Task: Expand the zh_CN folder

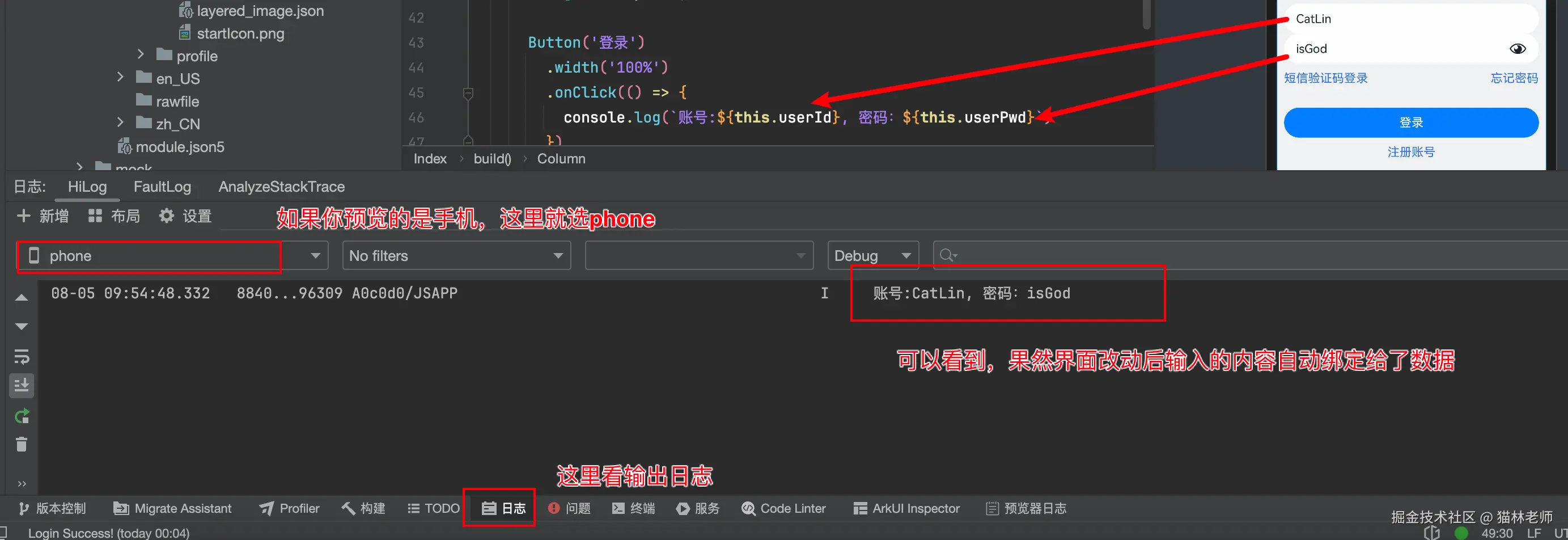Action: pyautogui.click(x=121, y=123)
